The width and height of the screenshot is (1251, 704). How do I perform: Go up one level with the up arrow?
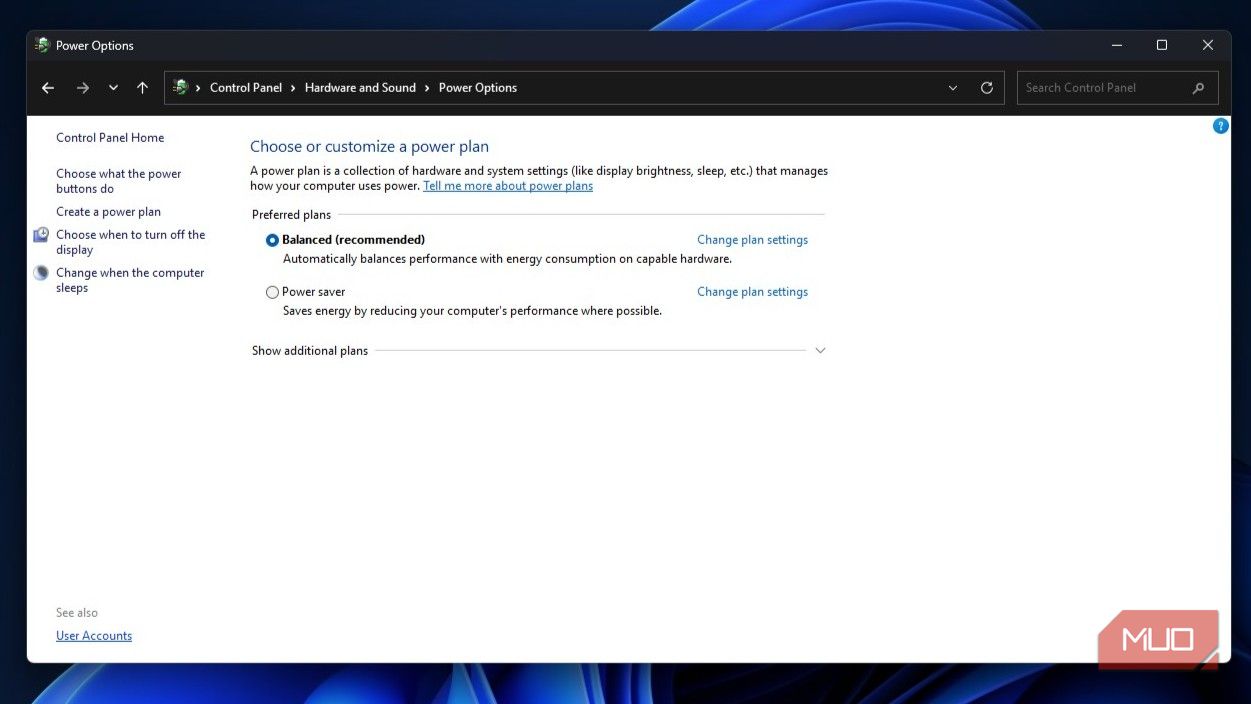142,88
